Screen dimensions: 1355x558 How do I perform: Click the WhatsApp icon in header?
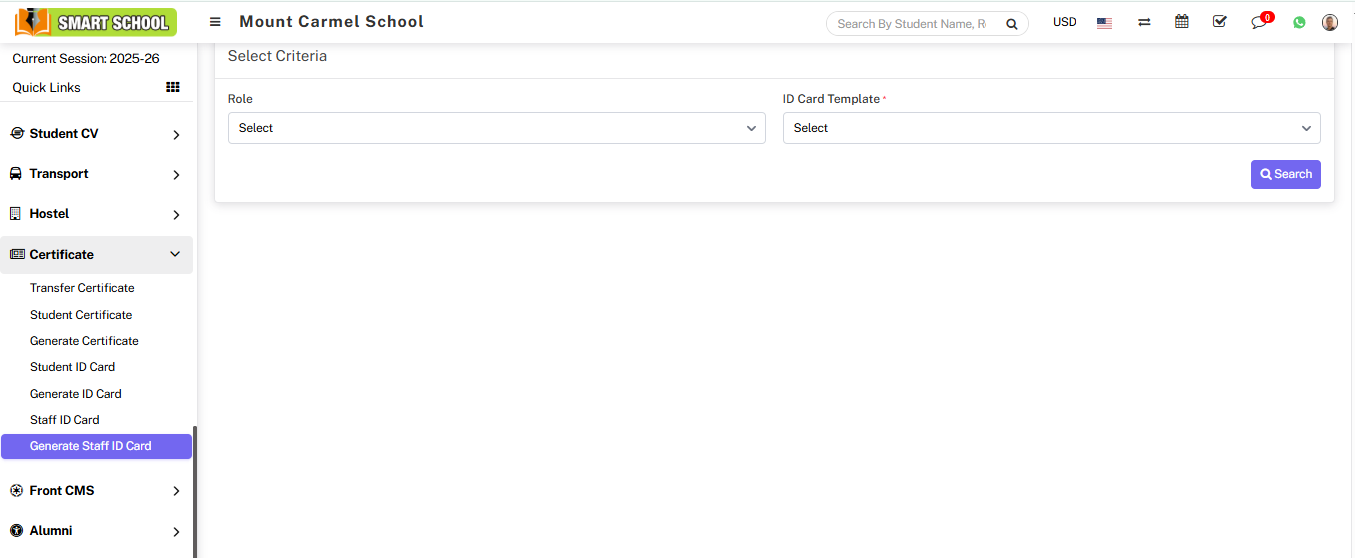(1299, 22)
